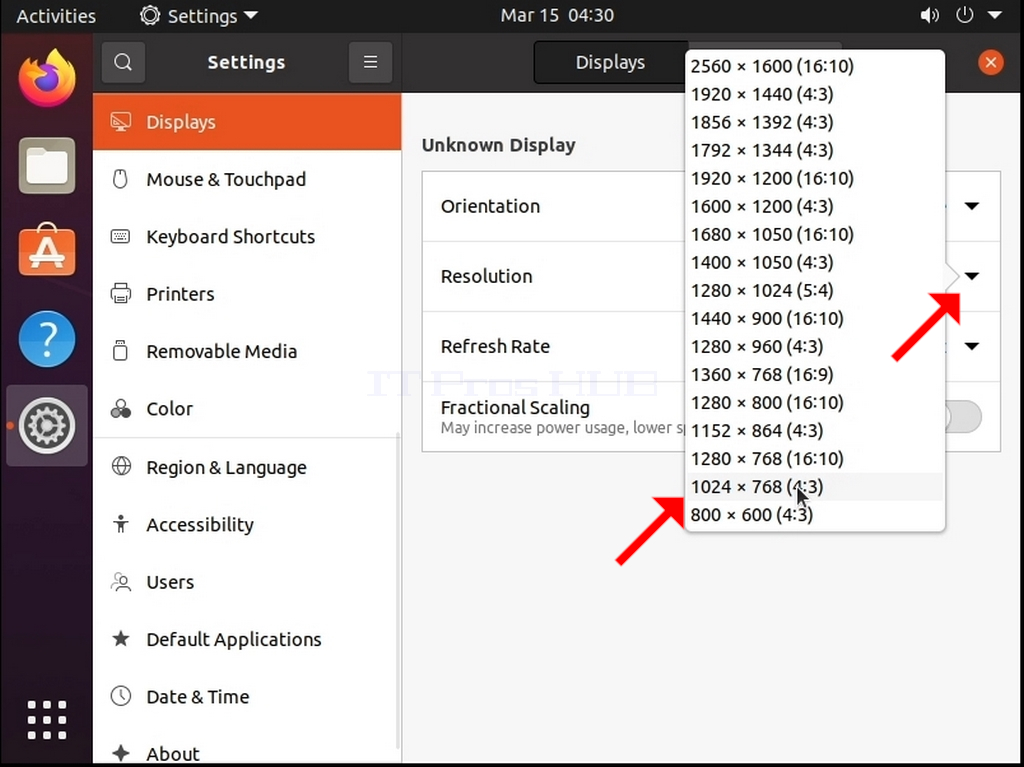The image size is (1024, 767).
Task: Open the clock showing Mar 15 04:30
Action: pos(557,15)
